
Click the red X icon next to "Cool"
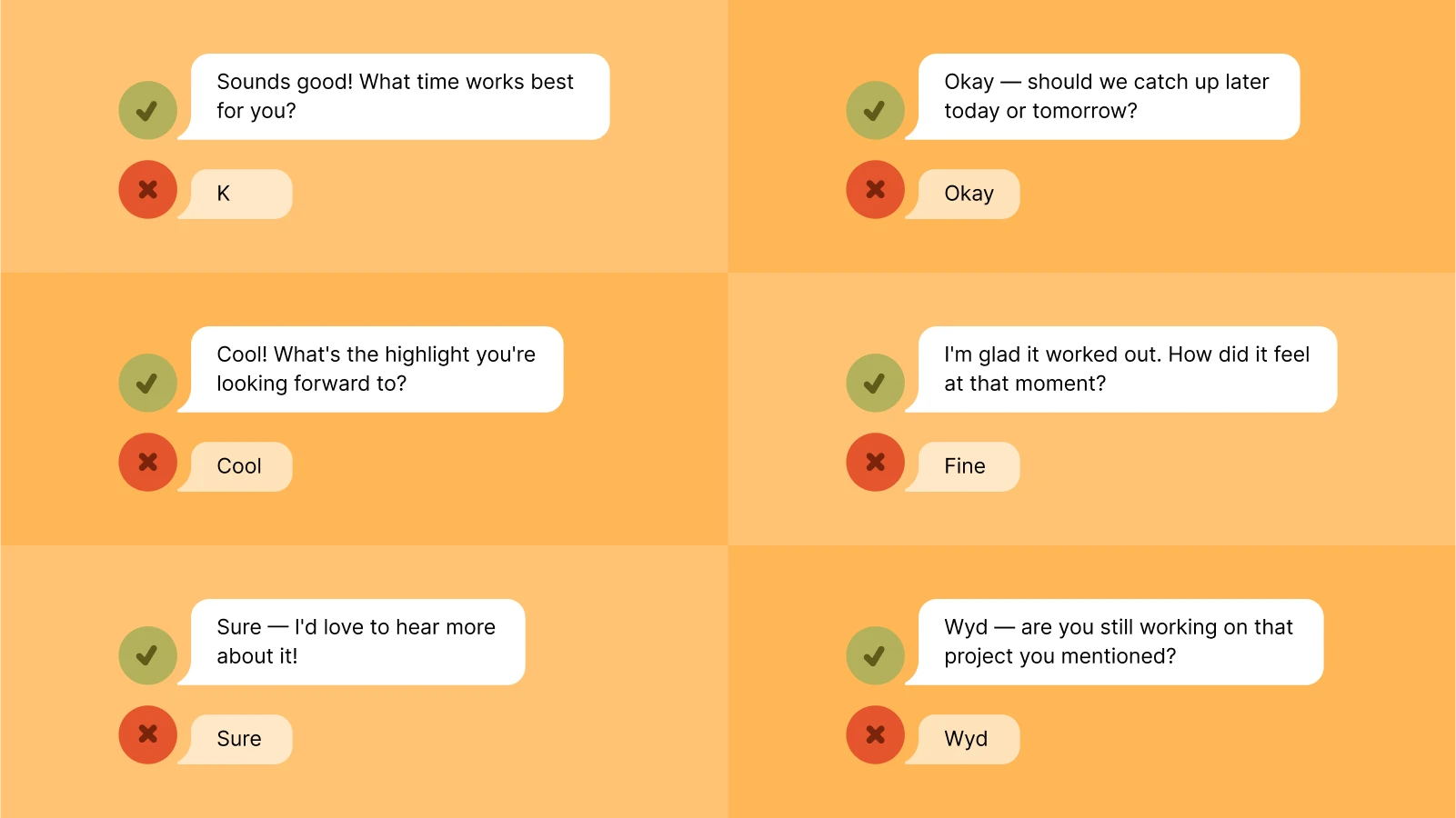(147, 463)
